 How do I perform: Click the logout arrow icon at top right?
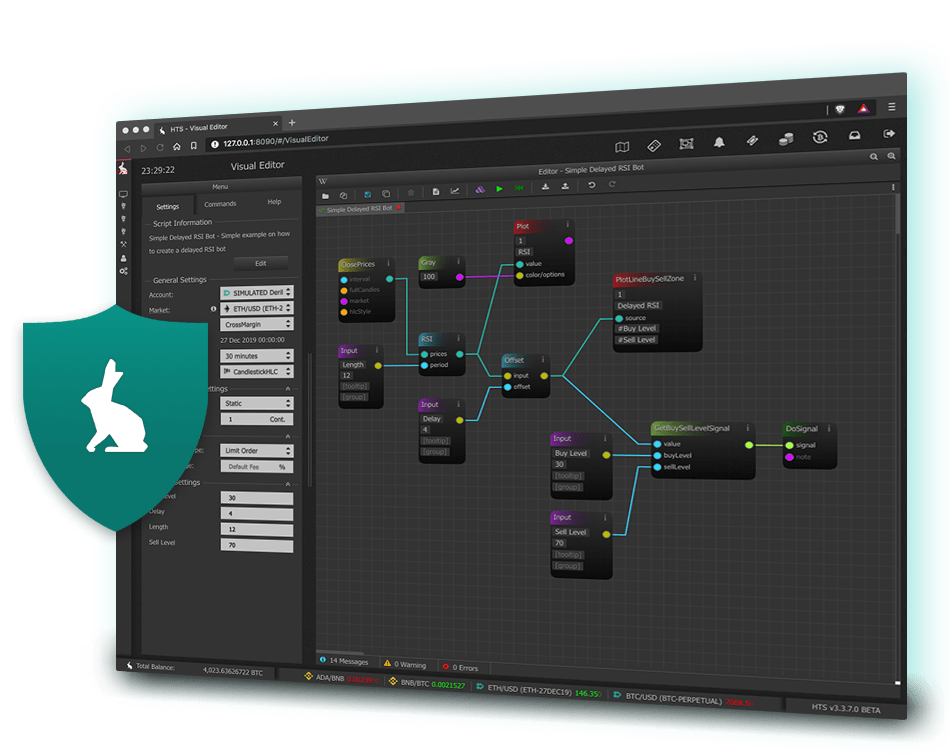pyautogui.click(x=889, y=134)
